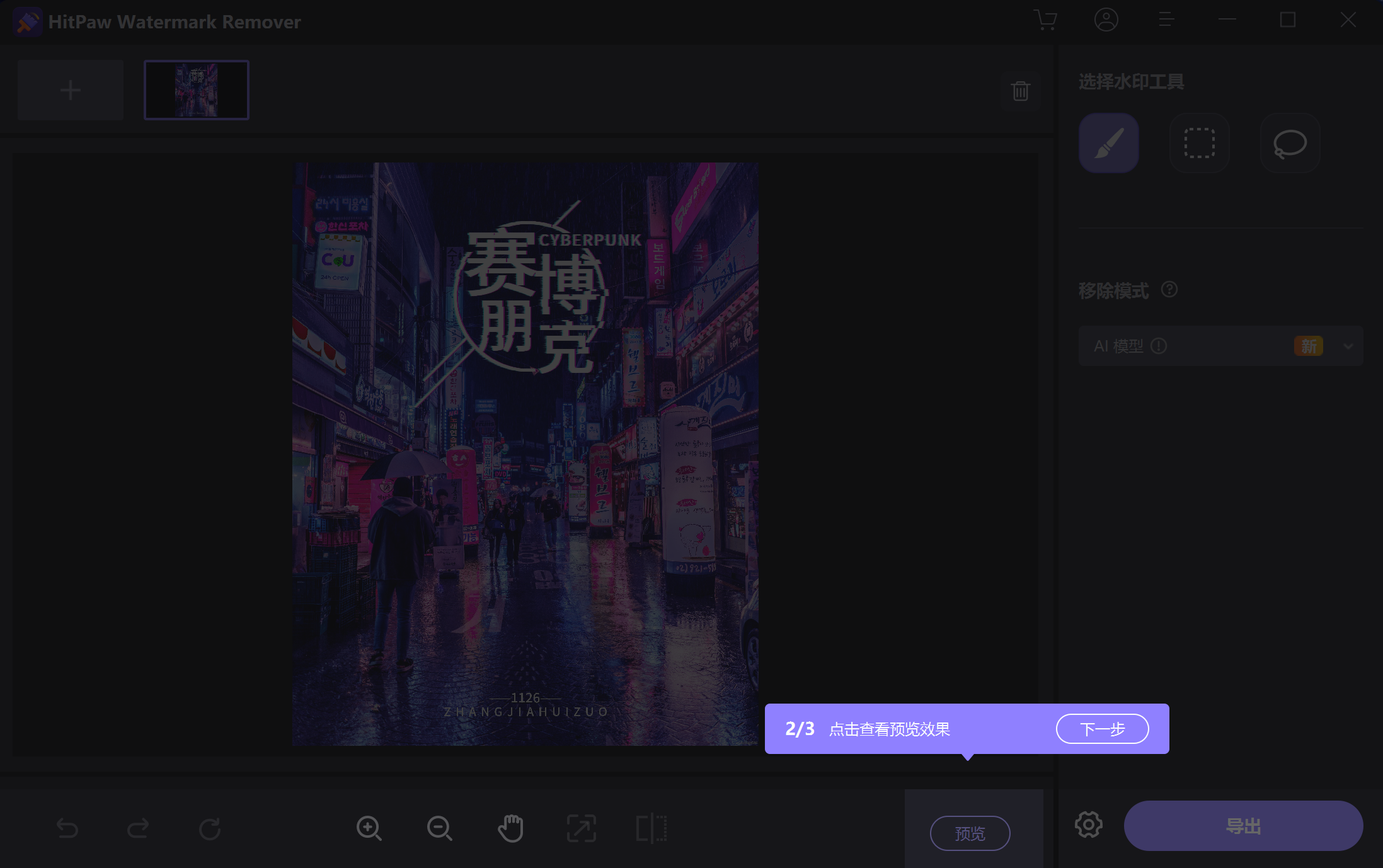Click the undo arrow icon
Viewport: 1383px width, 868px height.
click(x=67, y=828)
